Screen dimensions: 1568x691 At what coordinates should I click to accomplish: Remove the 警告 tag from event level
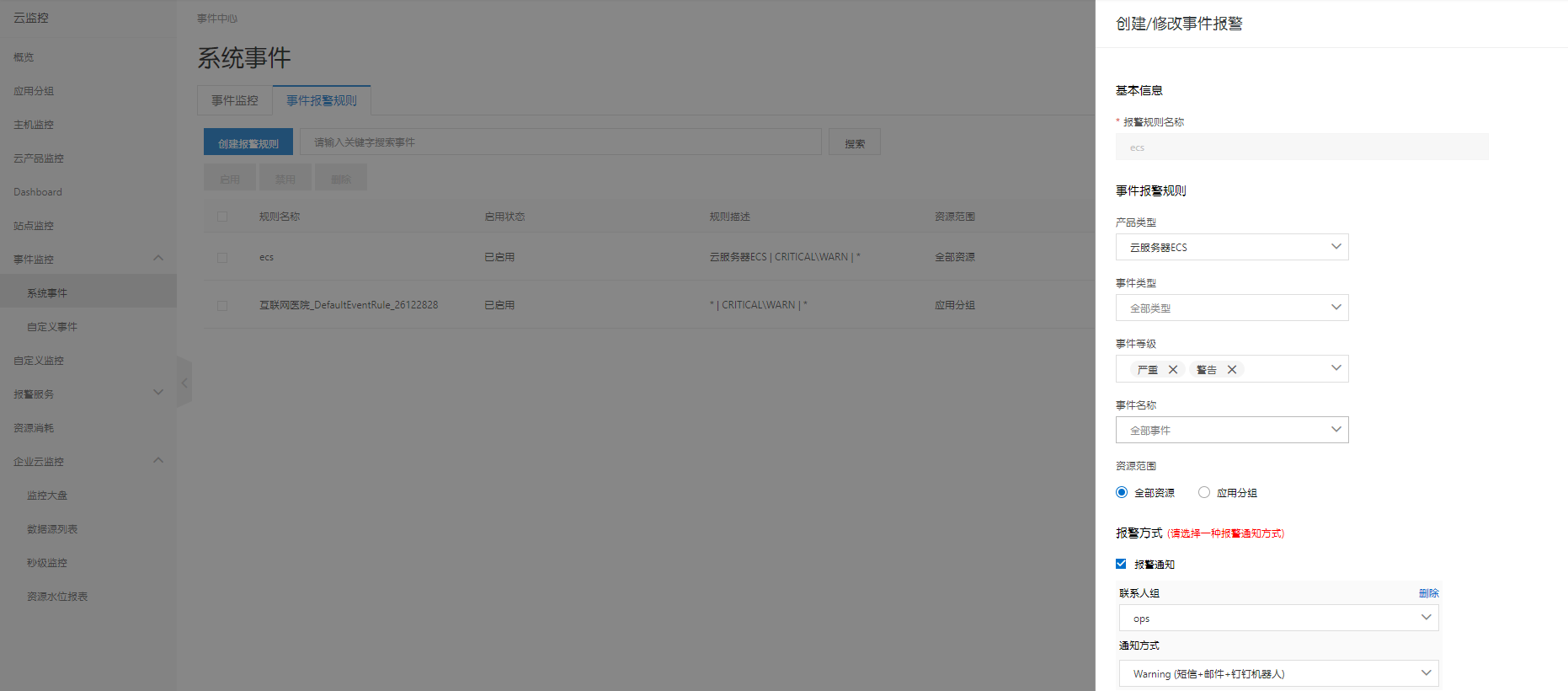click(1232, 370)
